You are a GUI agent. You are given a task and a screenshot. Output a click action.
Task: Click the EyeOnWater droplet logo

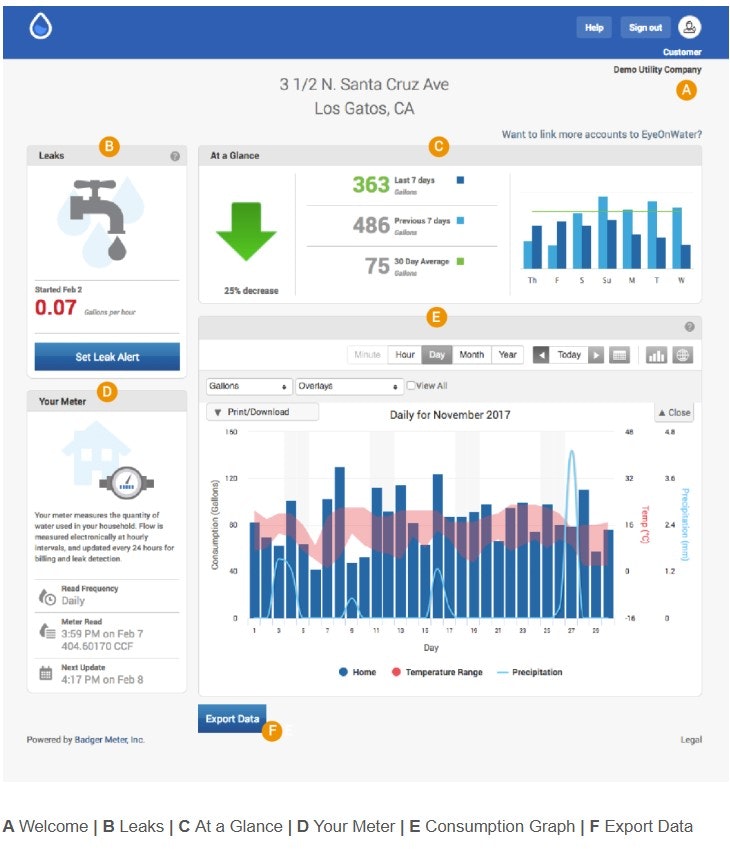tap(40, 28)
